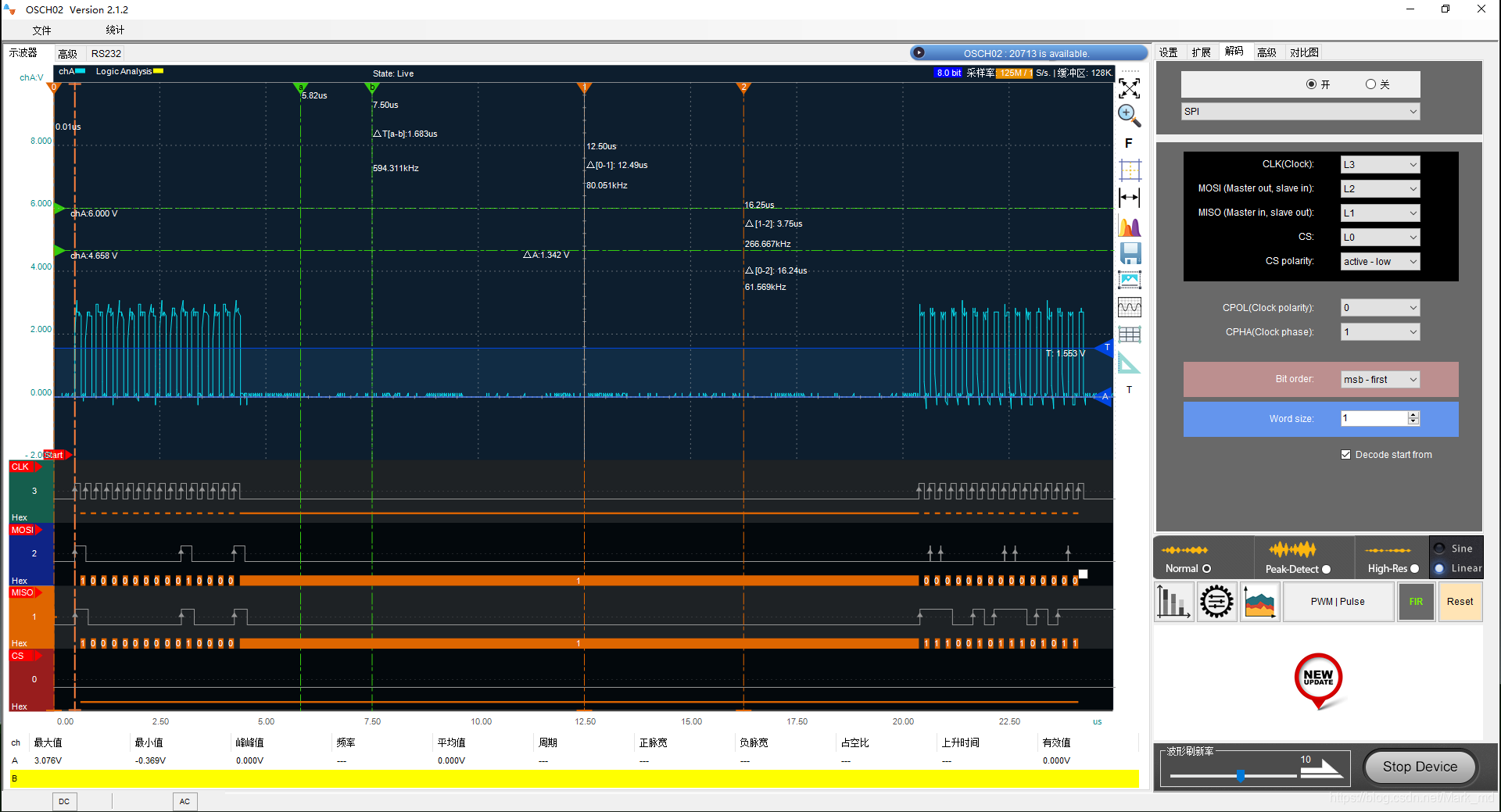Click the red MISO channel label
Viewport: 1501px width, 812px height.
pos(25,592)
